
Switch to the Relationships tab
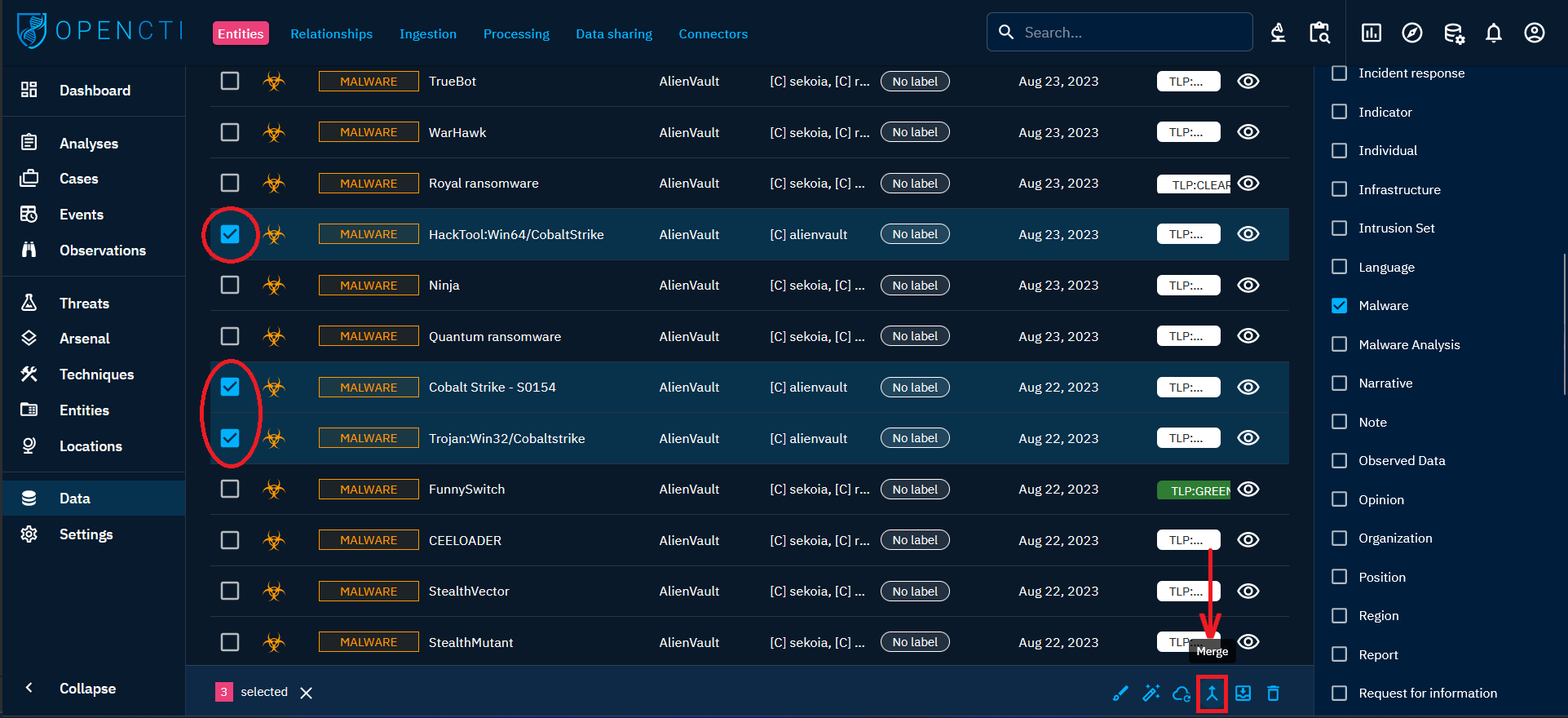click(x=331, y=33)
